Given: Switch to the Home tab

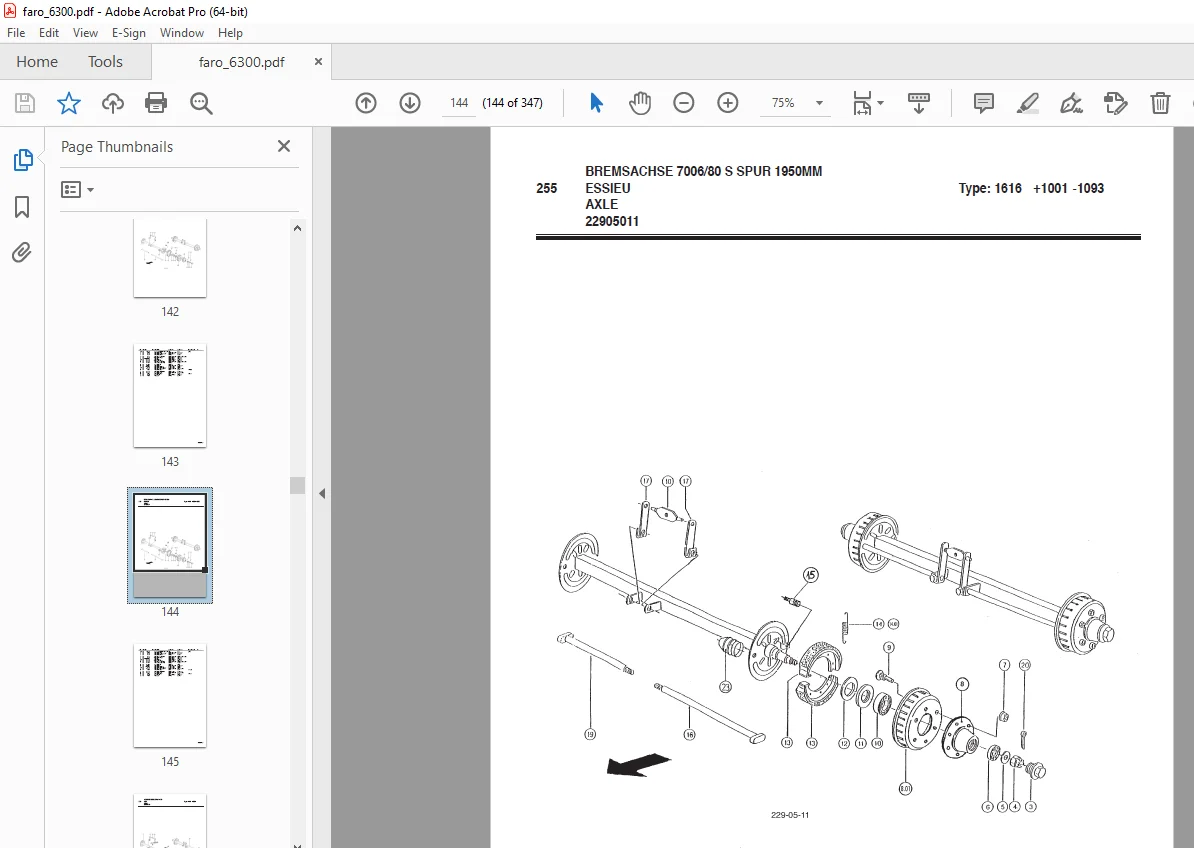Looking at the screenshot, I should click(x=37, y=62).
